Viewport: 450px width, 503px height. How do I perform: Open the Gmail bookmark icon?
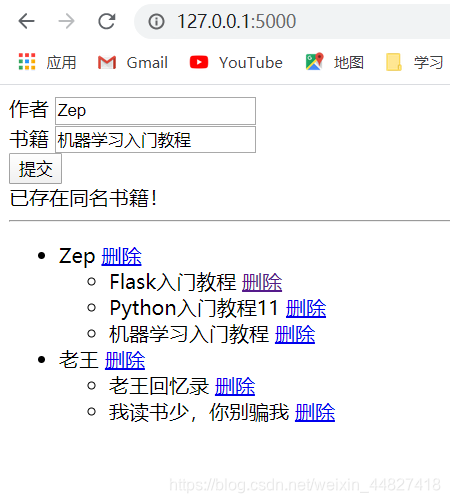click(x=107, y=62)
